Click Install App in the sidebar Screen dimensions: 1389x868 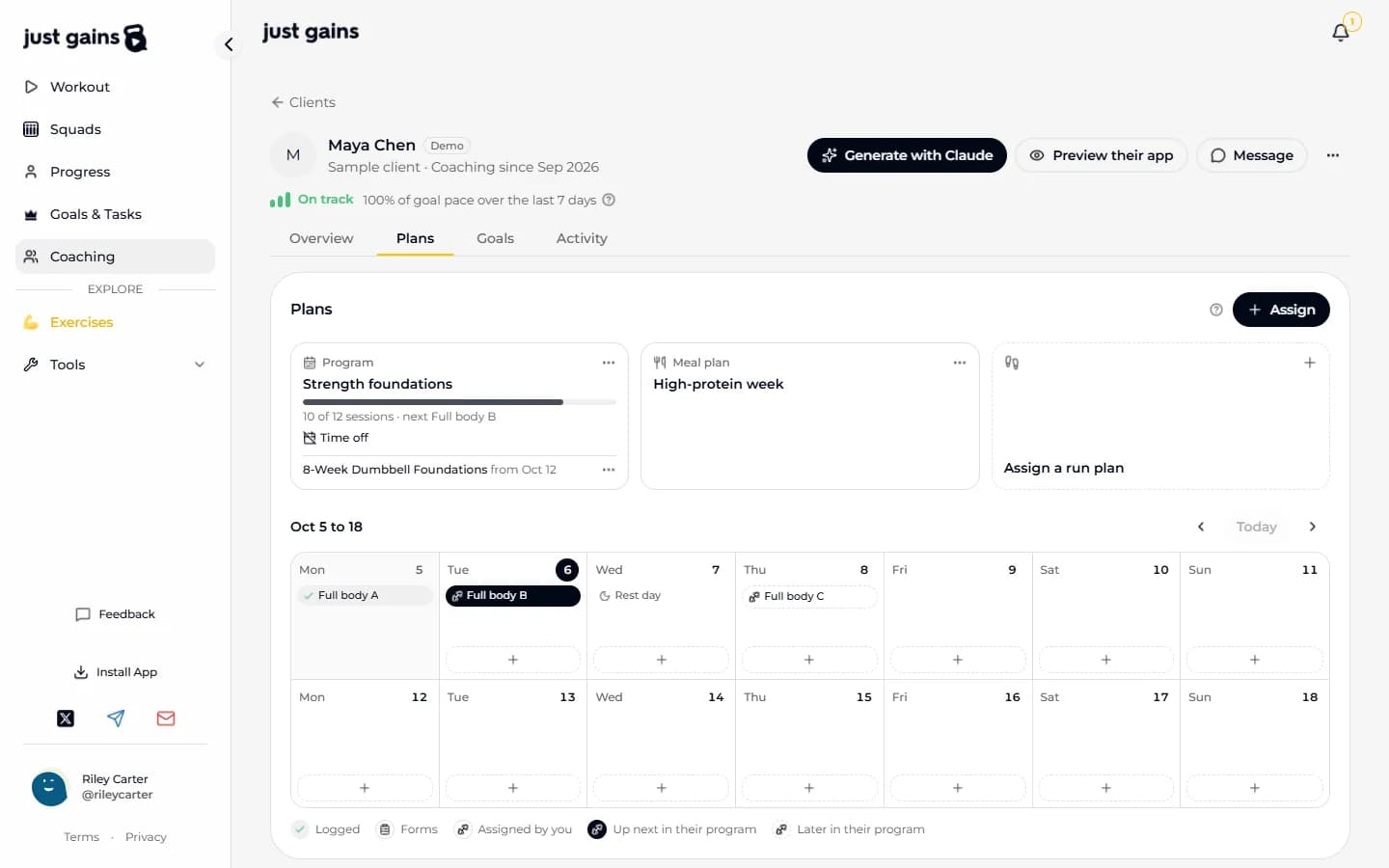click(115, 672)
